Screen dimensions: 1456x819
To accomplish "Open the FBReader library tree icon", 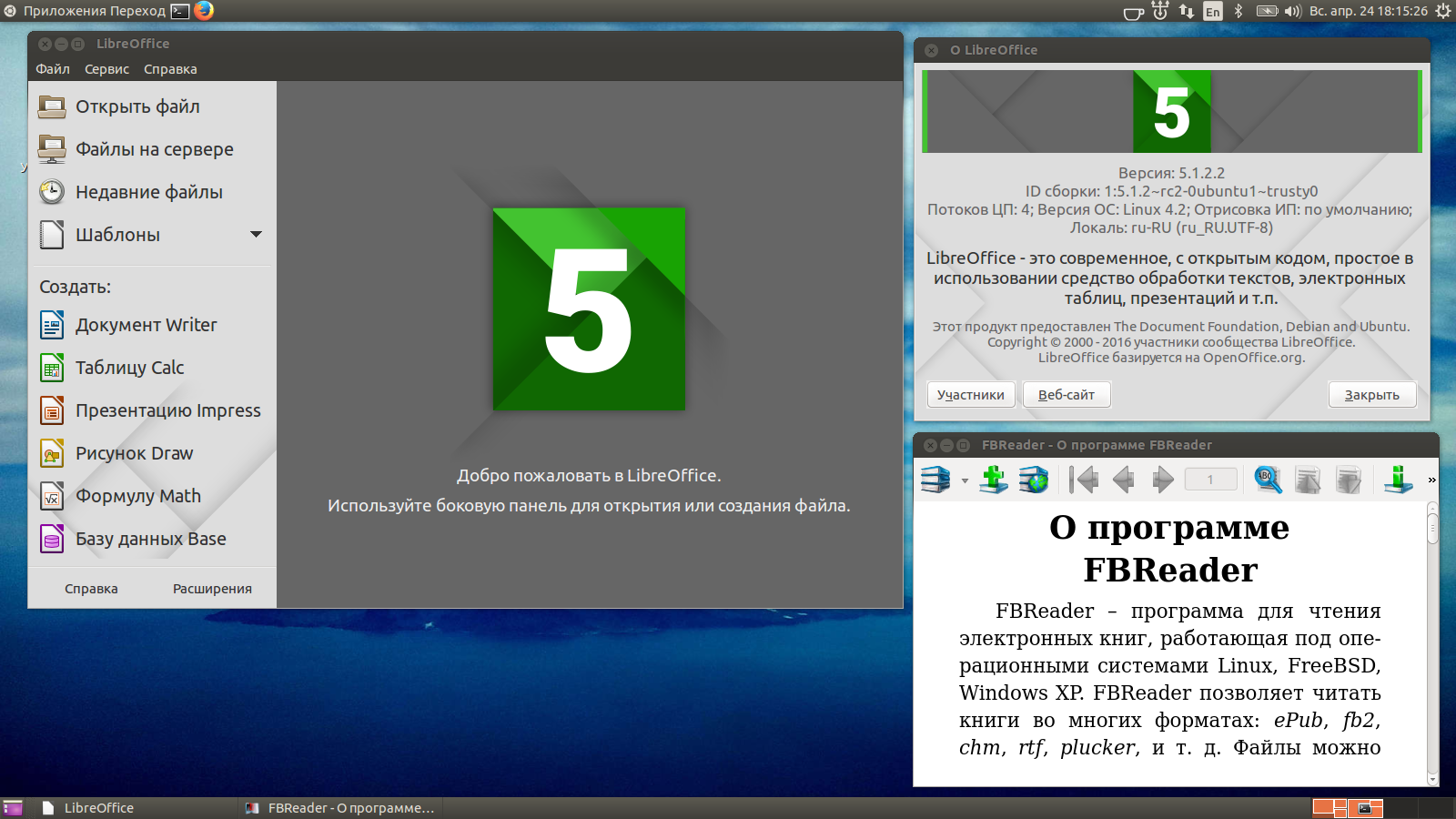I will tap(935, 479).
